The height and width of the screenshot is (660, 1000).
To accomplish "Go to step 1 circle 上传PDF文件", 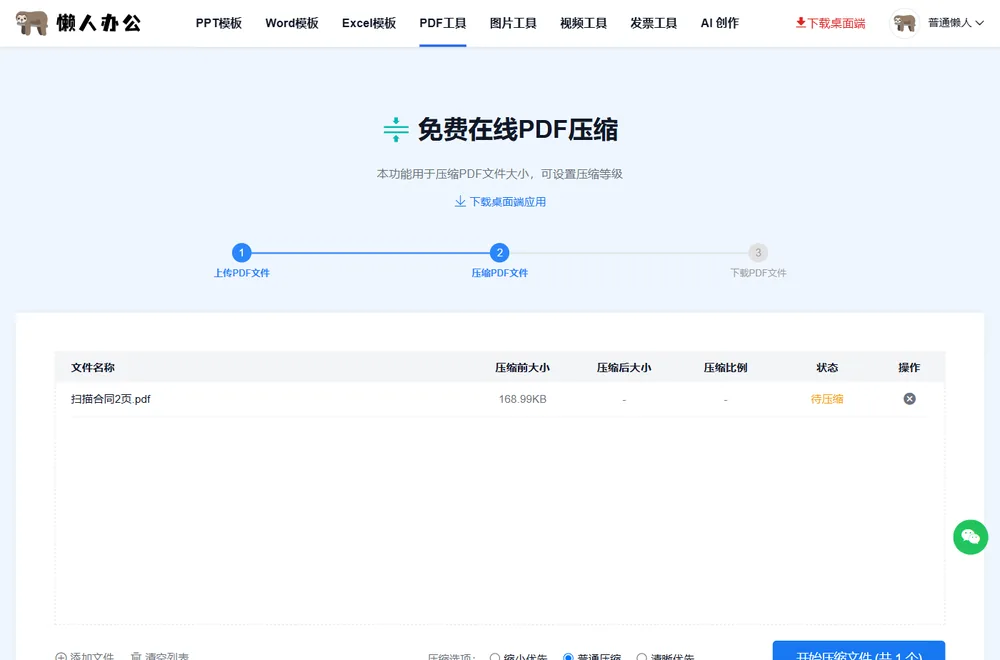I will [x=241, y=253].
